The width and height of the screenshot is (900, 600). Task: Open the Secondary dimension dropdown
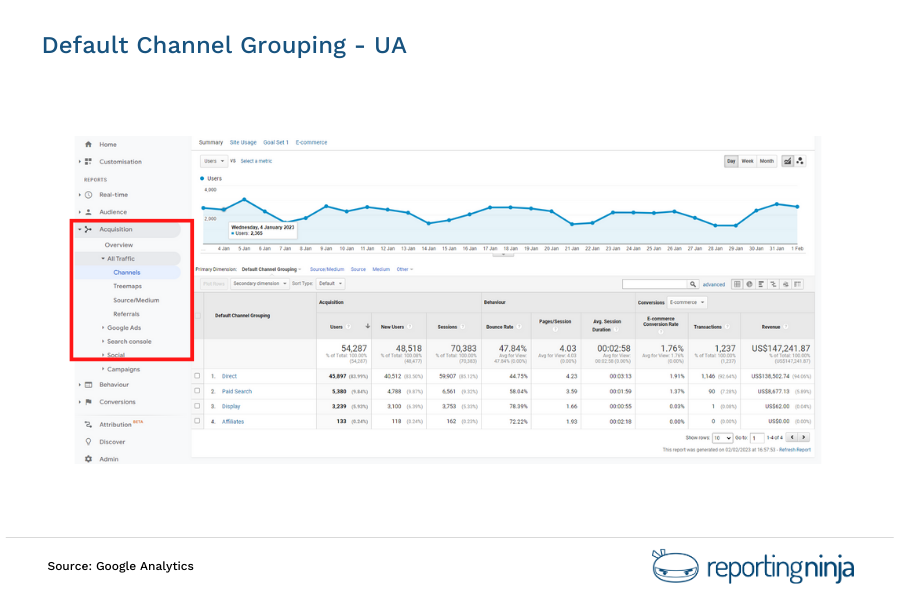[259, 284]
